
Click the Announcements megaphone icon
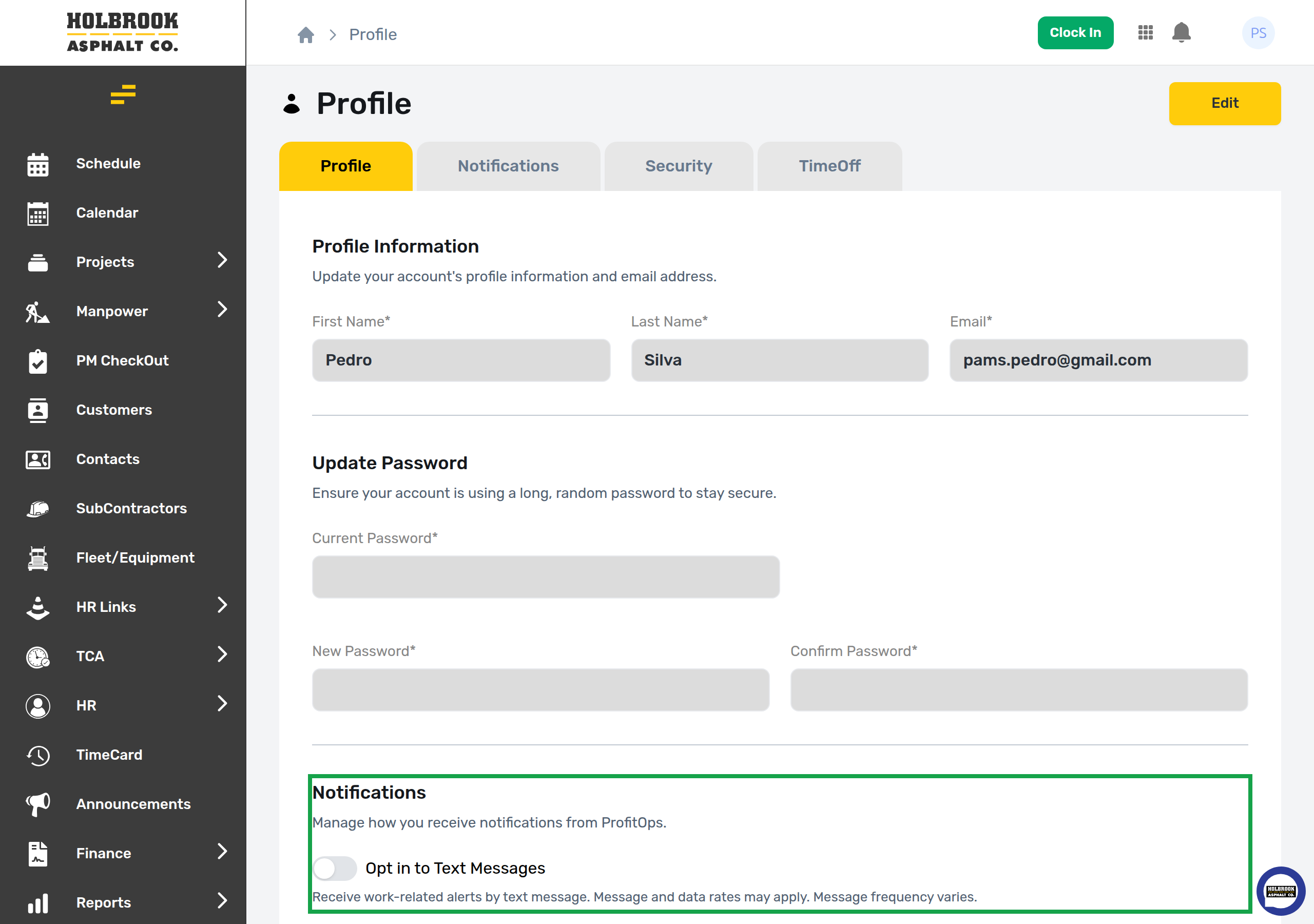pos(38,804)
